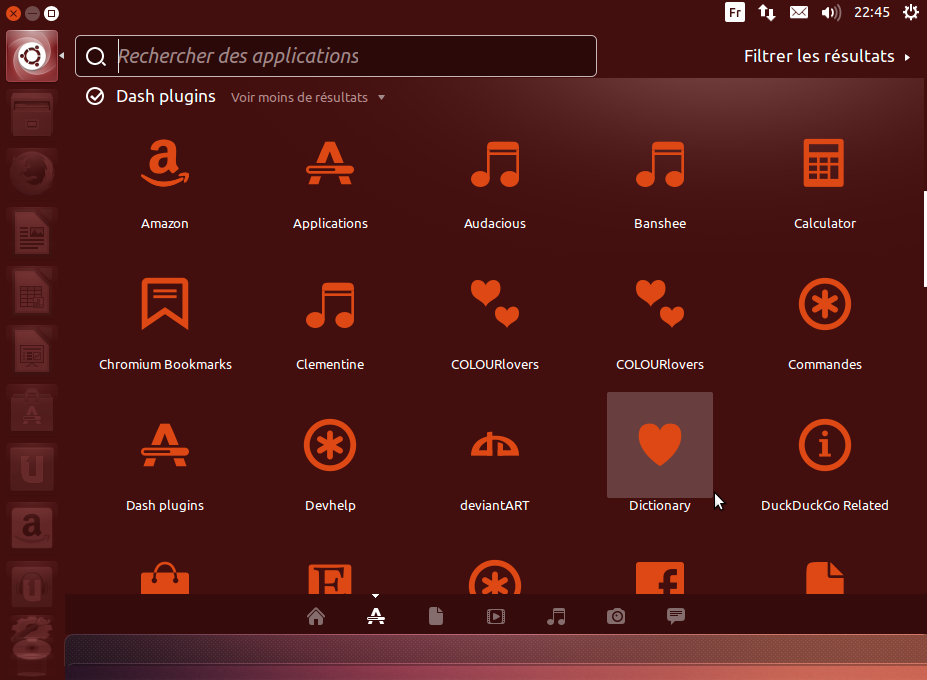Click the dash results scrollbar
927x680 pixels.
tap(925, 239)
